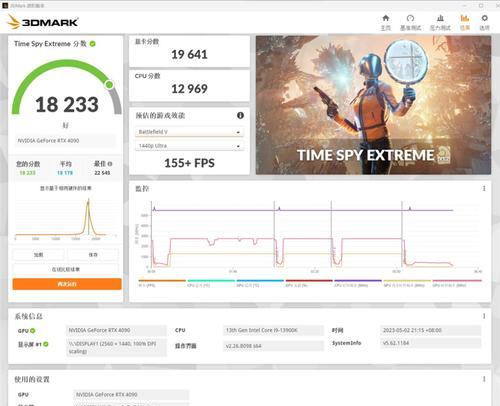This screenshot has height=406, width=500.
Task: Toggle the red GPU load legend entry
Action: [309, 283]
